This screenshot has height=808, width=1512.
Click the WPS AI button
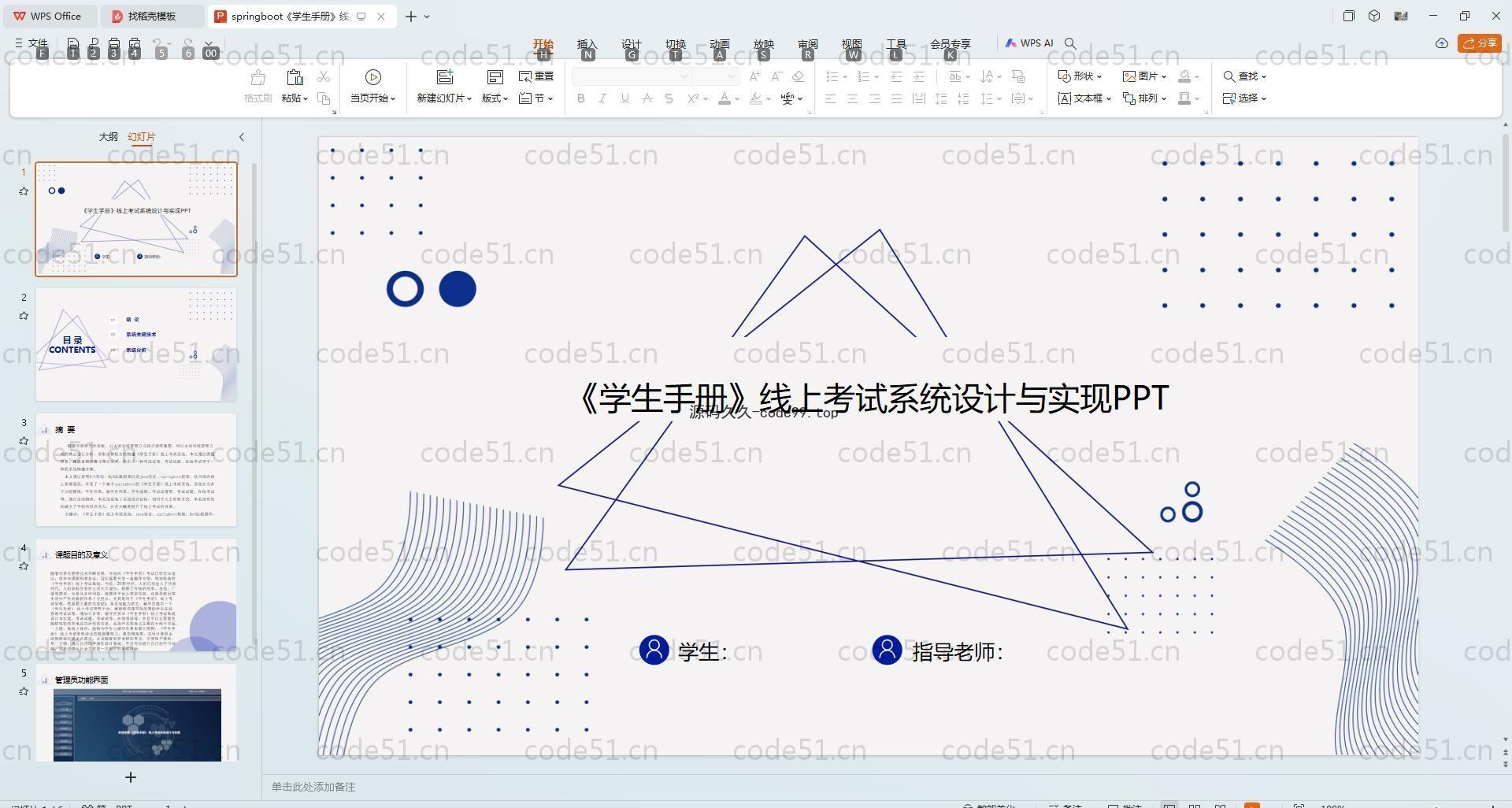1029,43
